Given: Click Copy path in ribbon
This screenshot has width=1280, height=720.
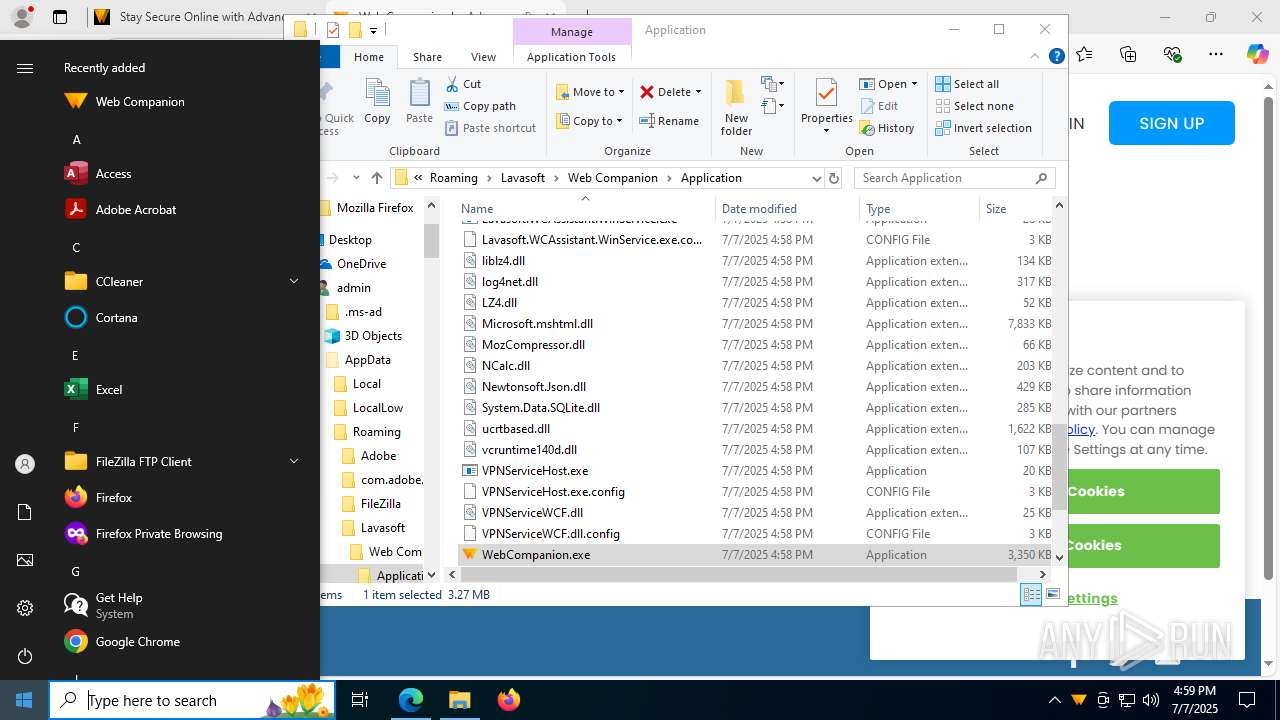Looking at the screenshot, I should pos(480,106).
